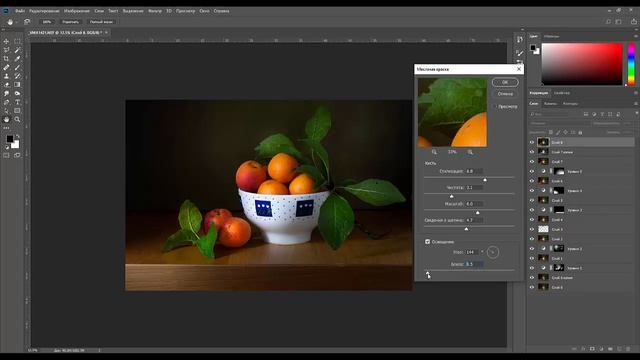Click the Блеск value field
Viewport: 640px width, 360px height.
click(x=474, y=264)
